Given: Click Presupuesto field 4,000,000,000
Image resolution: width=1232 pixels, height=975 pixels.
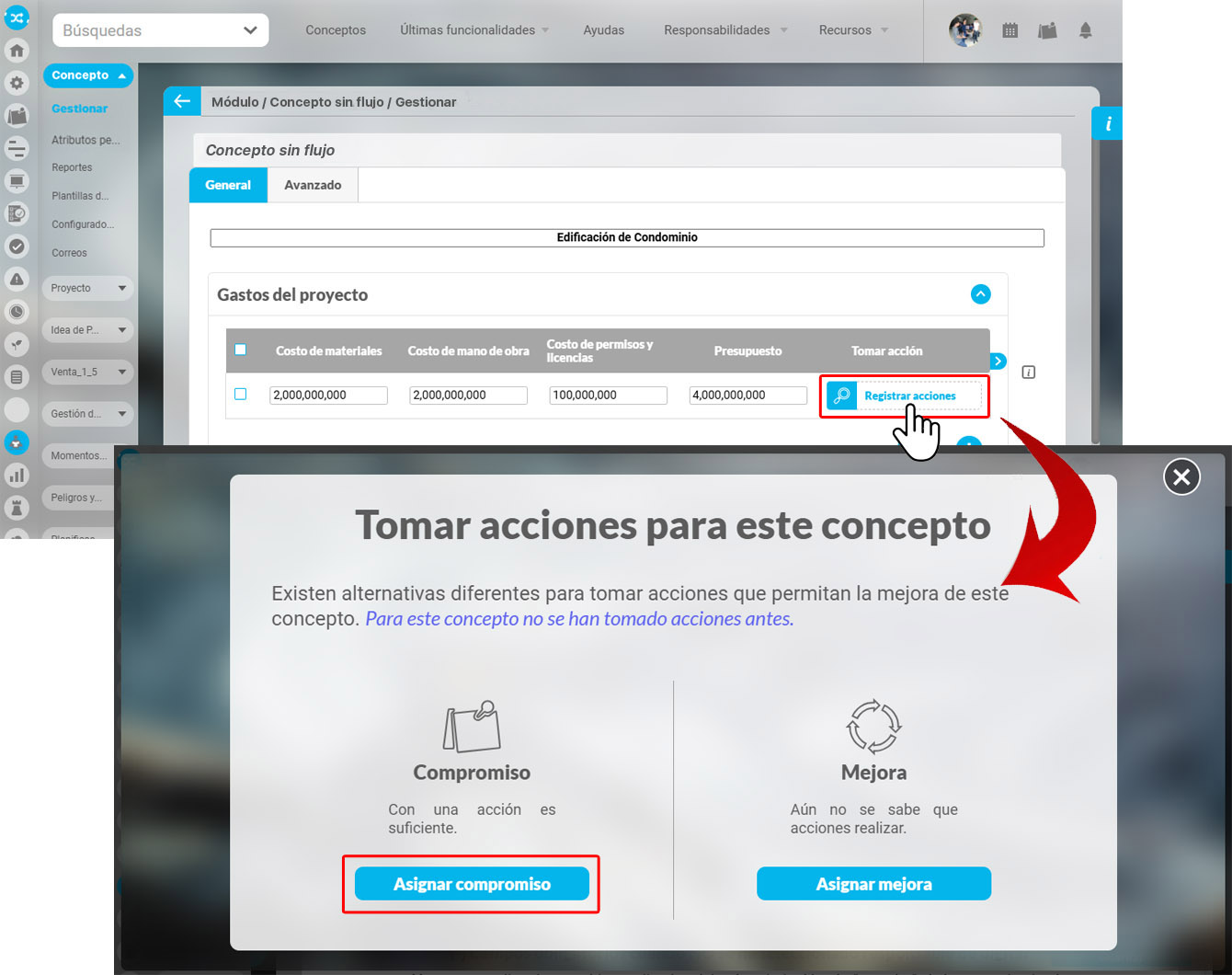Looking at the screenshot, I should click(747, 395).
